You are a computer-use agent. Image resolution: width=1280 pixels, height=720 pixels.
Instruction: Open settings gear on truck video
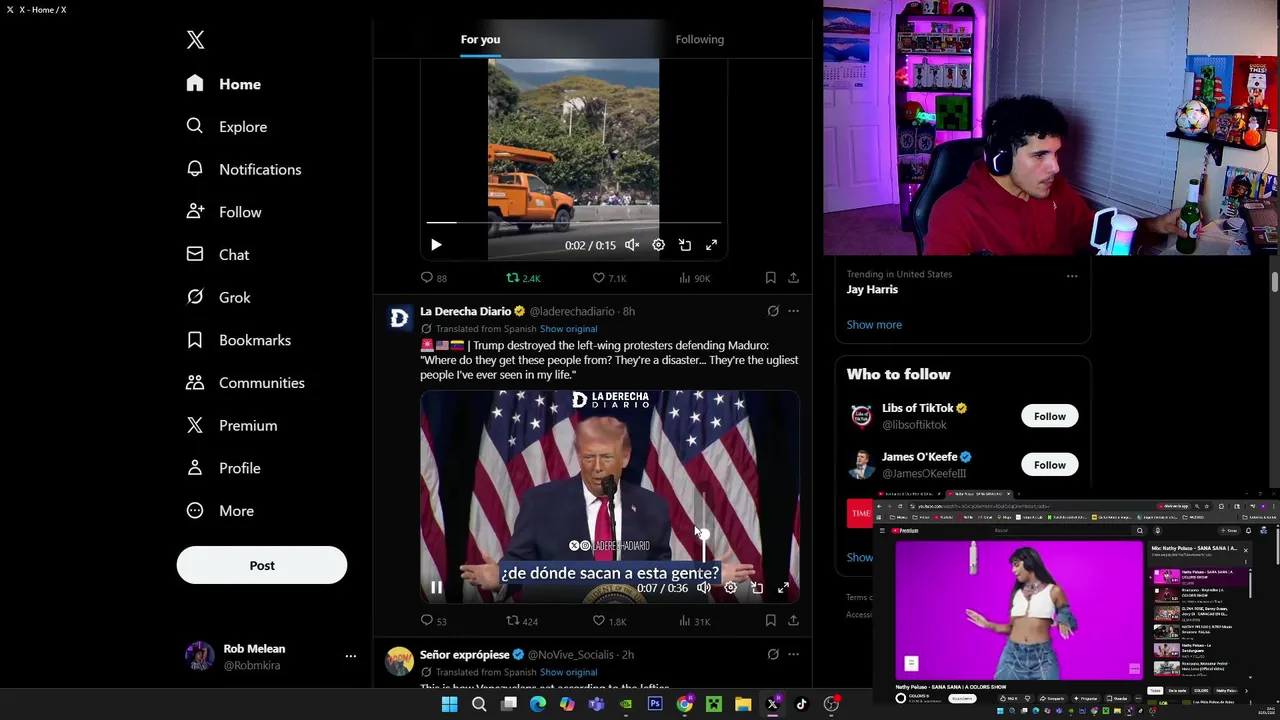[658, 245]
